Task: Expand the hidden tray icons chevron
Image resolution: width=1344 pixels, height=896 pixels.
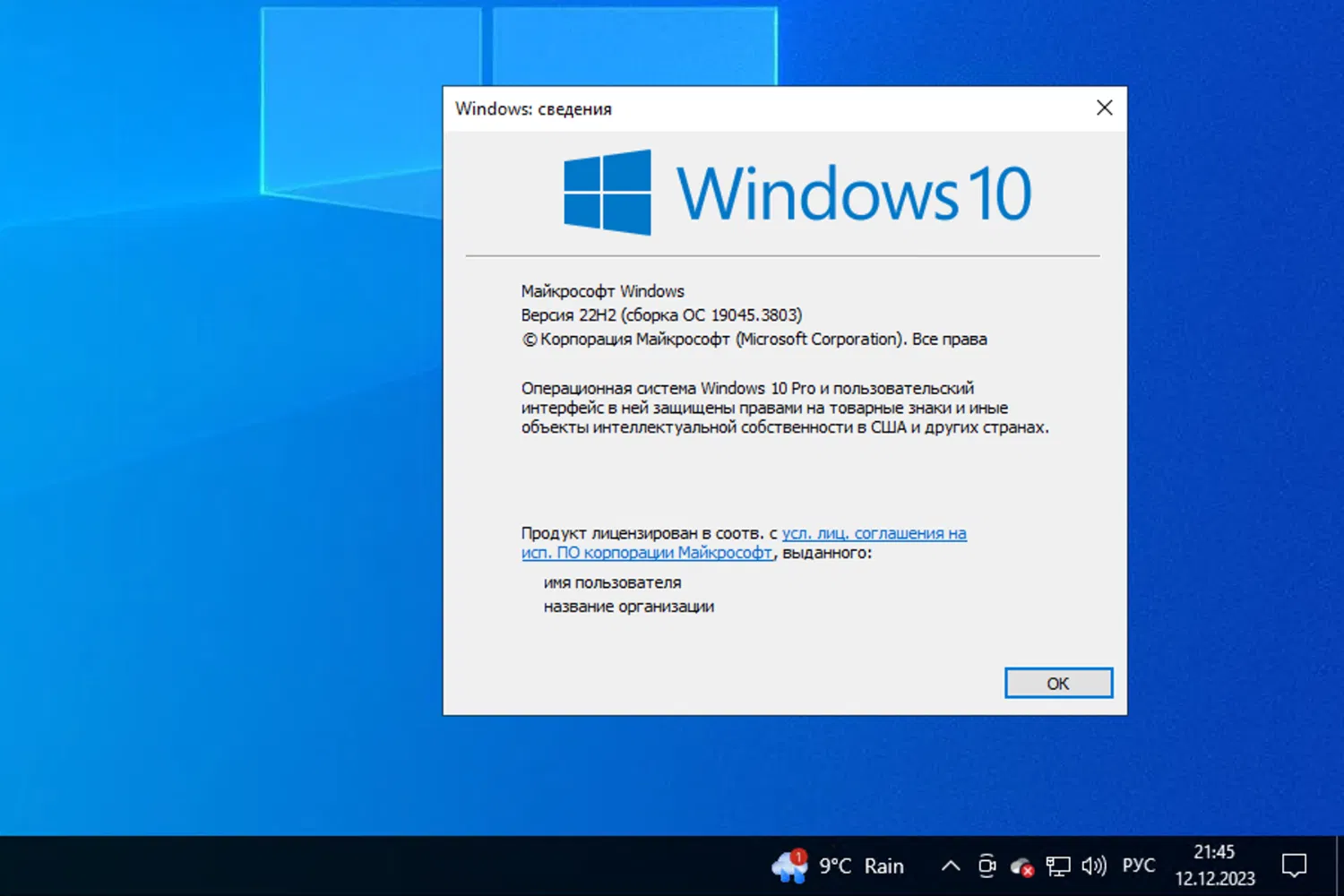Action: (951, 866)
